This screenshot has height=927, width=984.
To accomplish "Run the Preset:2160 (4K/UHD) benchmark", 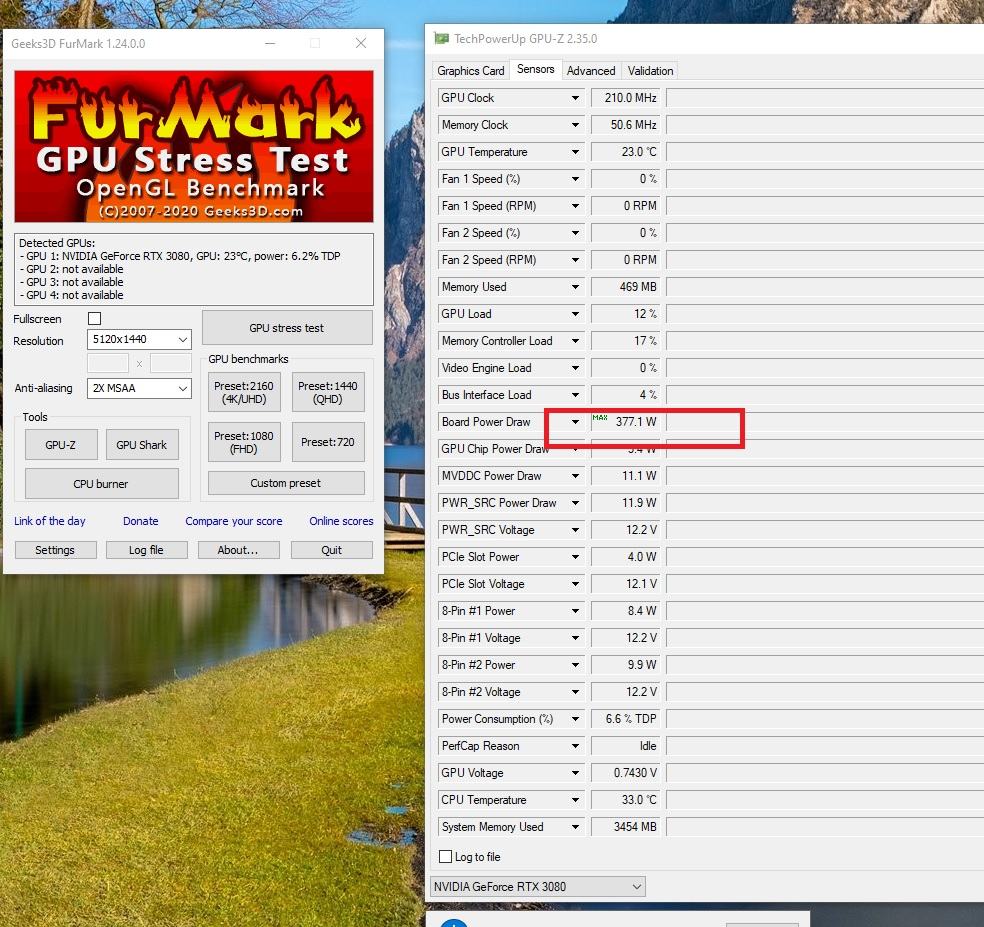I will tap(244, 392).
